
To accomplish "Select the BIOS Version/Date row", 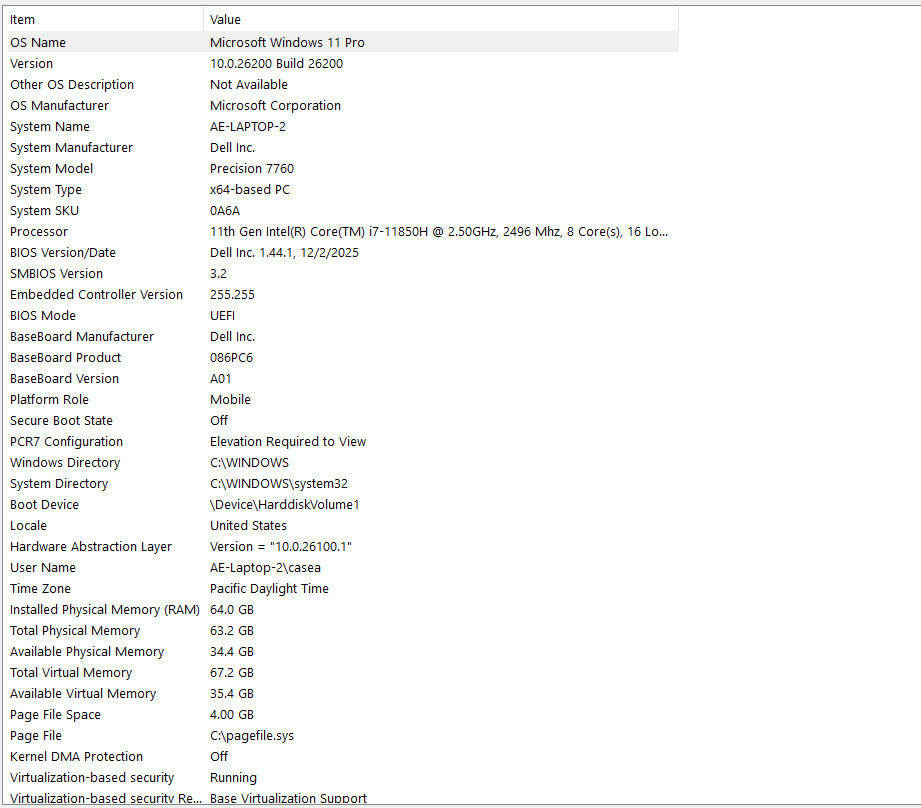I will pyautogui.click(x=341, y=252).
